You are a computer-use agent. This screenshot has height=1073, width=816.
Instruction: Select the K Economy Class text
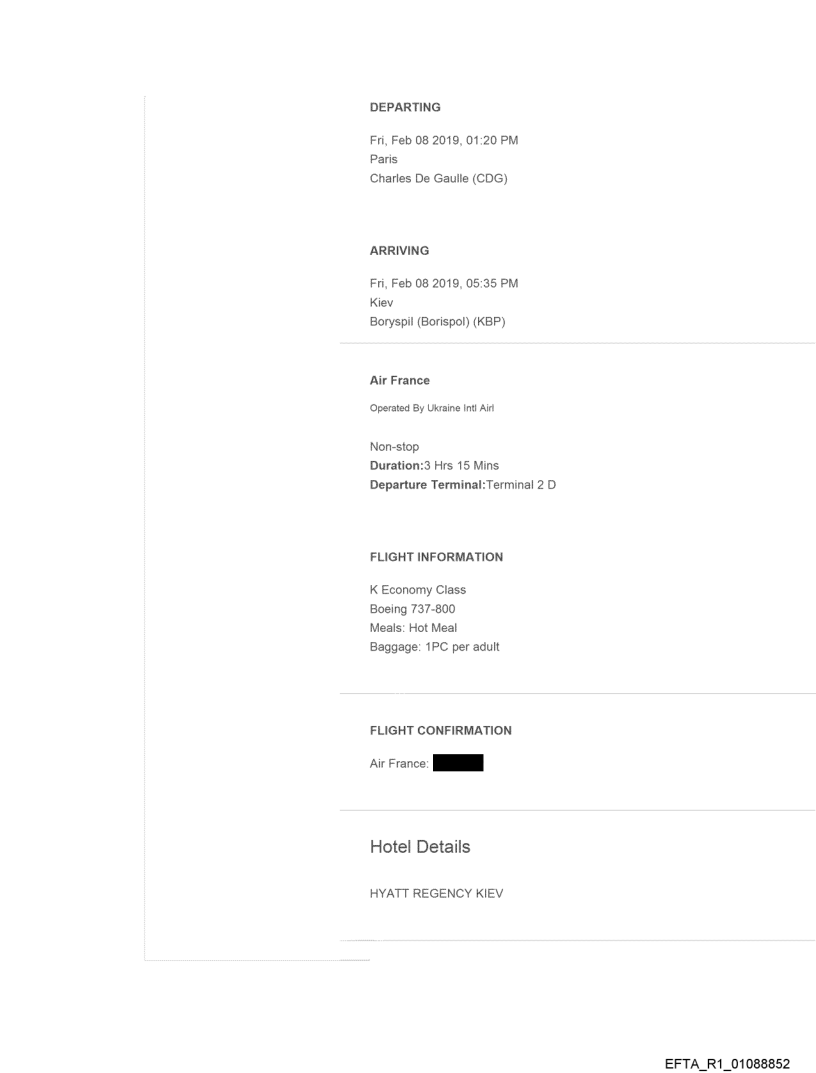[418, 589]
